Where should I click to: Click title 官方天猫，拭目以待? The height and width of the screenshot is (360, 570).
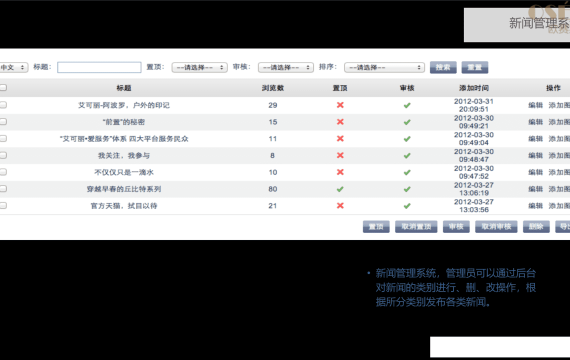tap(124, 205)
